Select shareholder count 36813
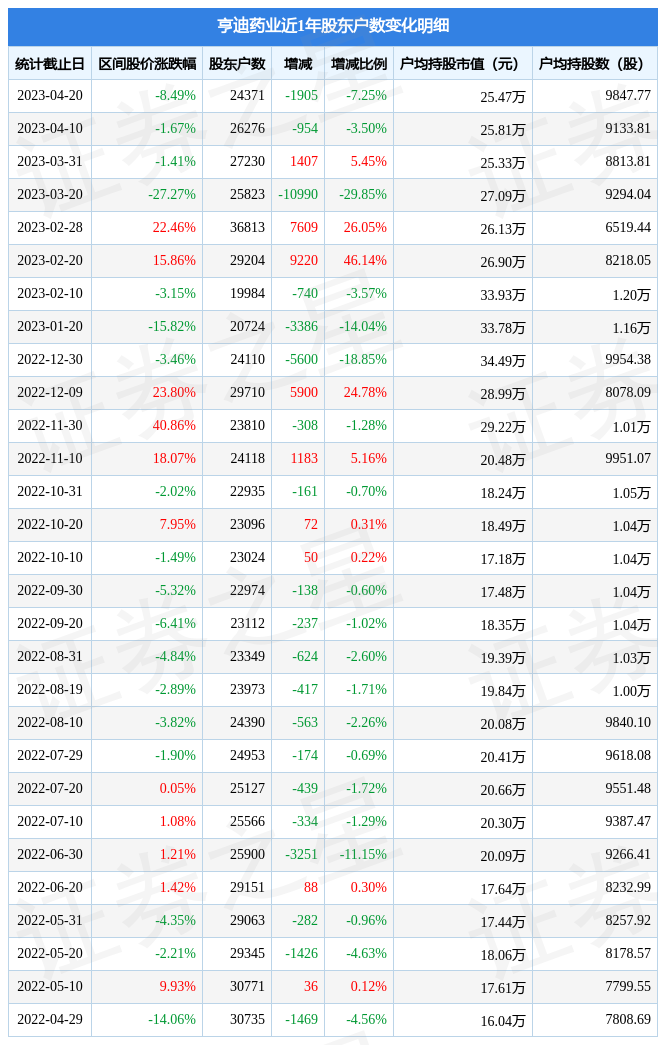This screenshot has width=658, height=1045. click(247, 227)
